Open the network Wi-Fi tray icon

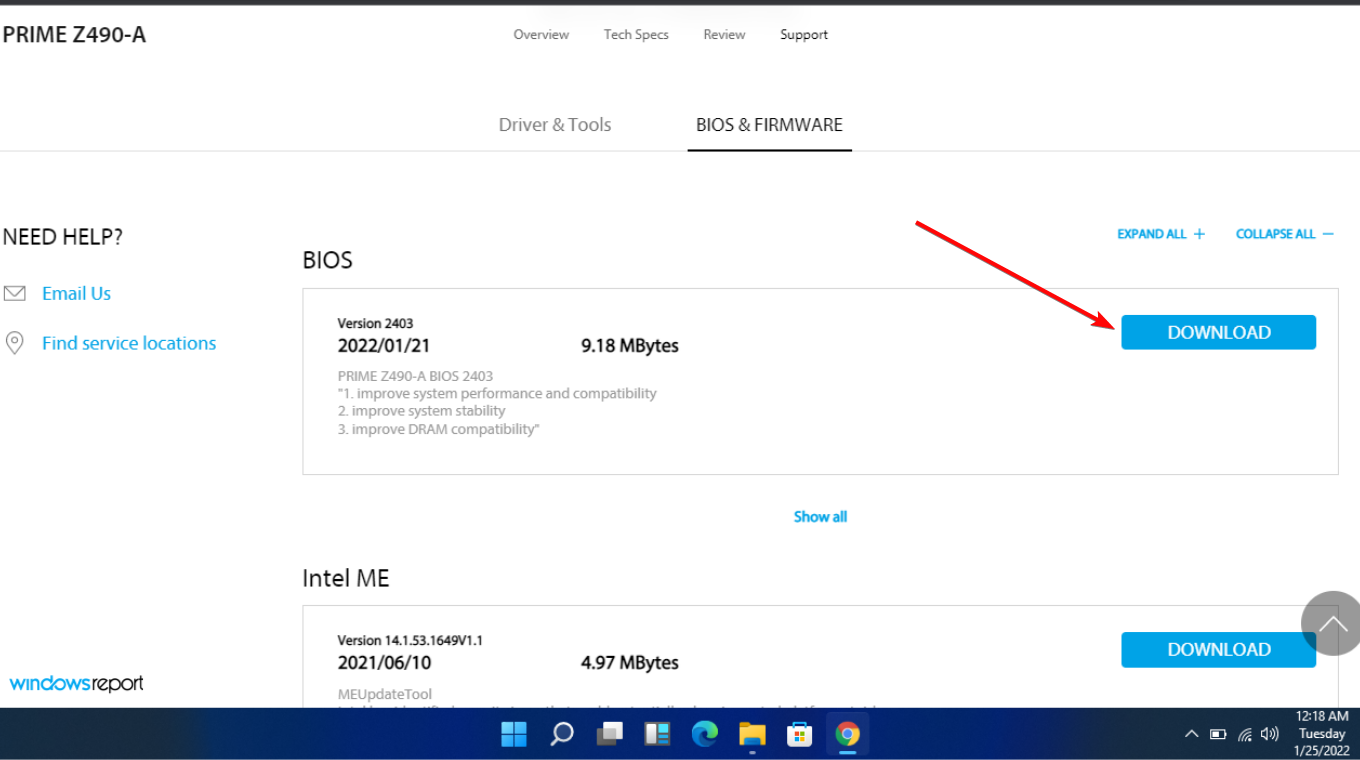pyautogui.click(x=1245, y=734)
